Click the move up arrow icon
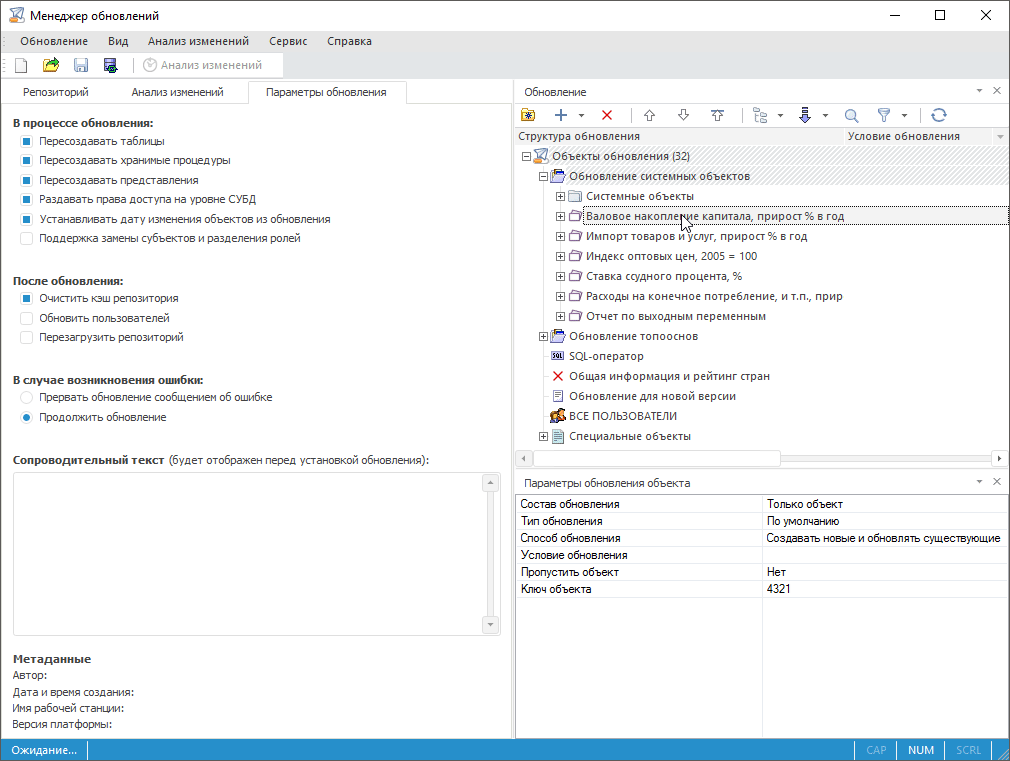Screen dimensions: 1010x761 (649, 115)
